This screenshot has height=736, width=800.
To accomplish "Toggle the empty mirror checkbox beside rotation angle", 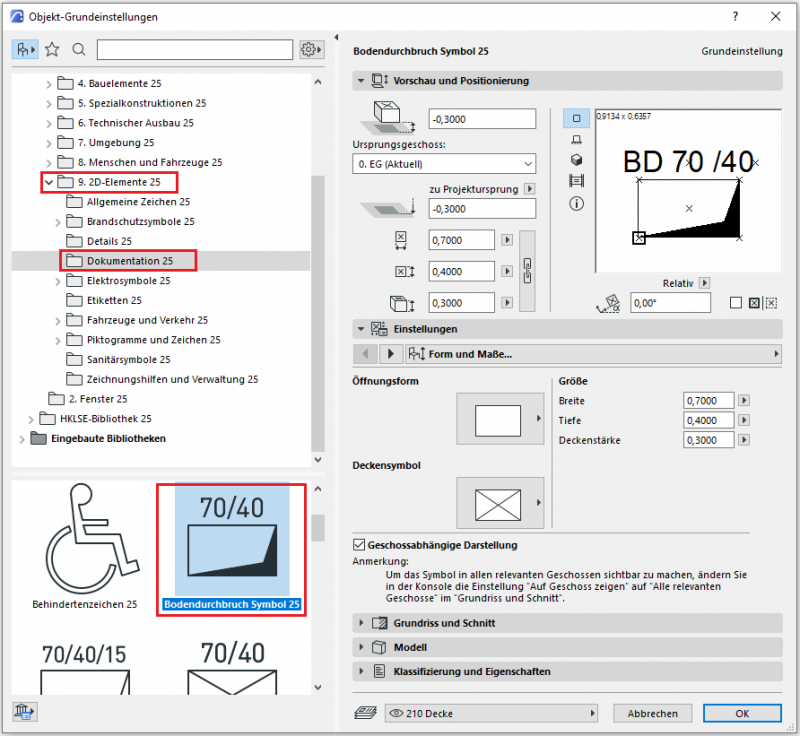I will (x=735, y=303).
